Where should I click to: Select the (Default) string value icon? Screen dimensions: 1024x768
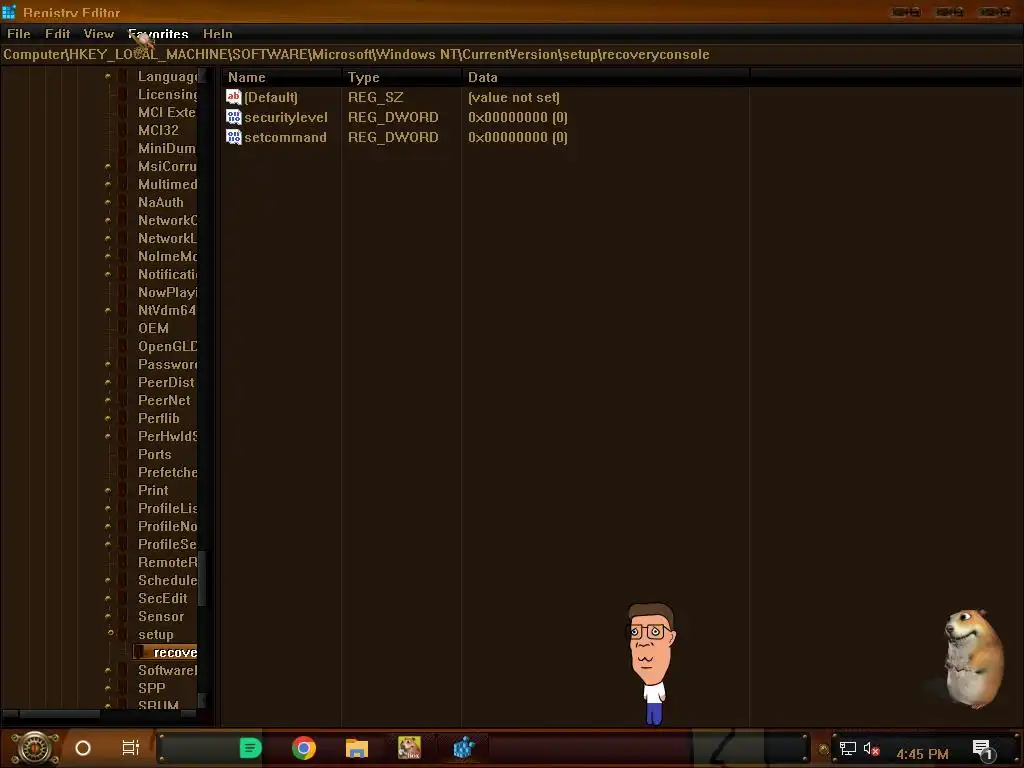click(x=233, y=97)
